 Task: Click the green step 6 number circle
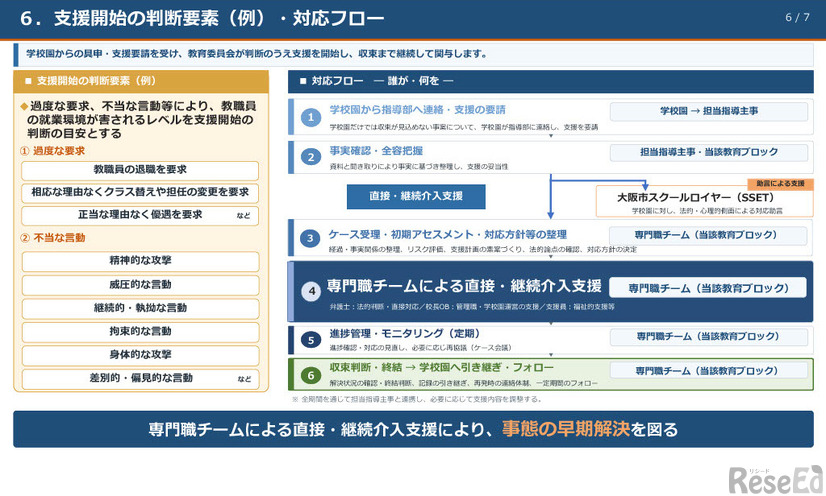(x=311, y=375)
